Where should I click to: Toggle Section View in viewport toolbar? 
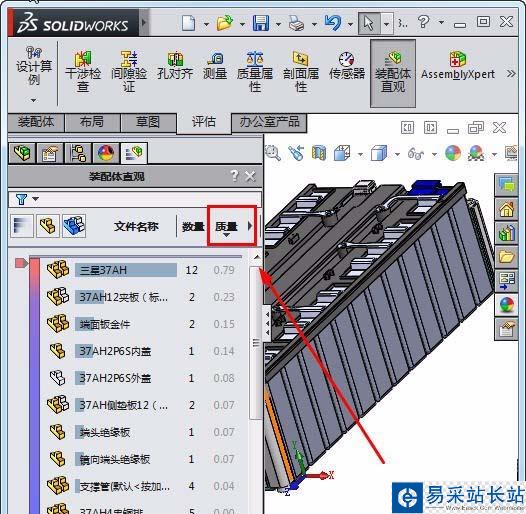click(x=319, y=153)
